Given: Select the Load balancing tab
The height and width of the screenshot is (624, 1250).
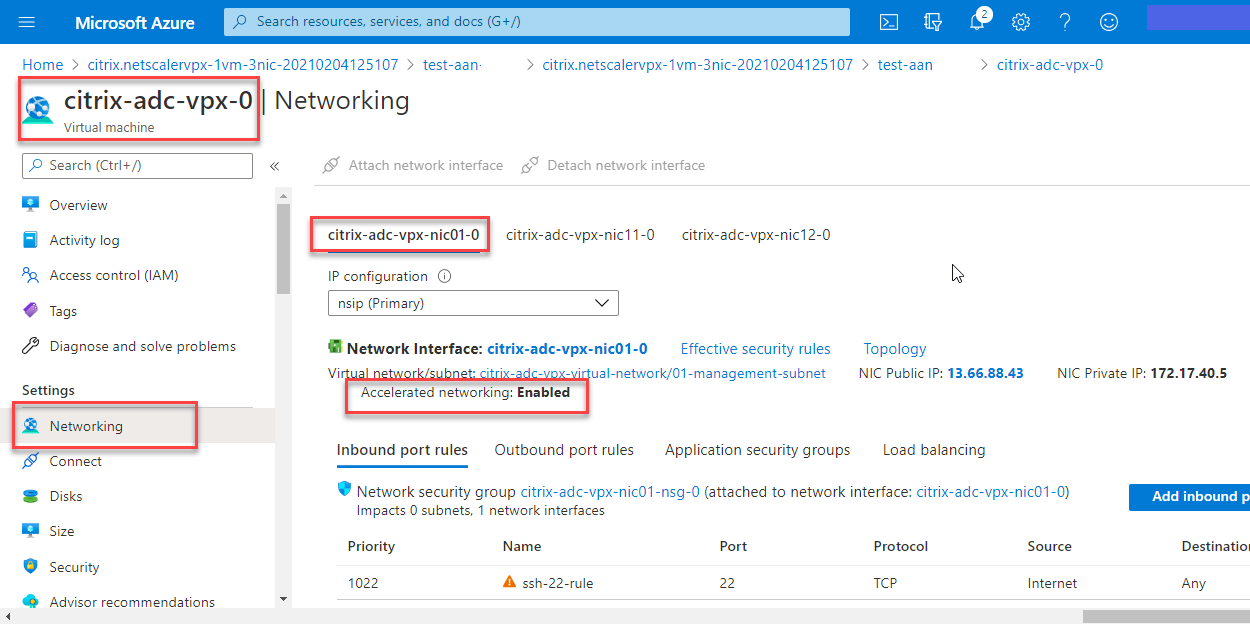Looking at the screenshot, I should (x=934, y=450).
